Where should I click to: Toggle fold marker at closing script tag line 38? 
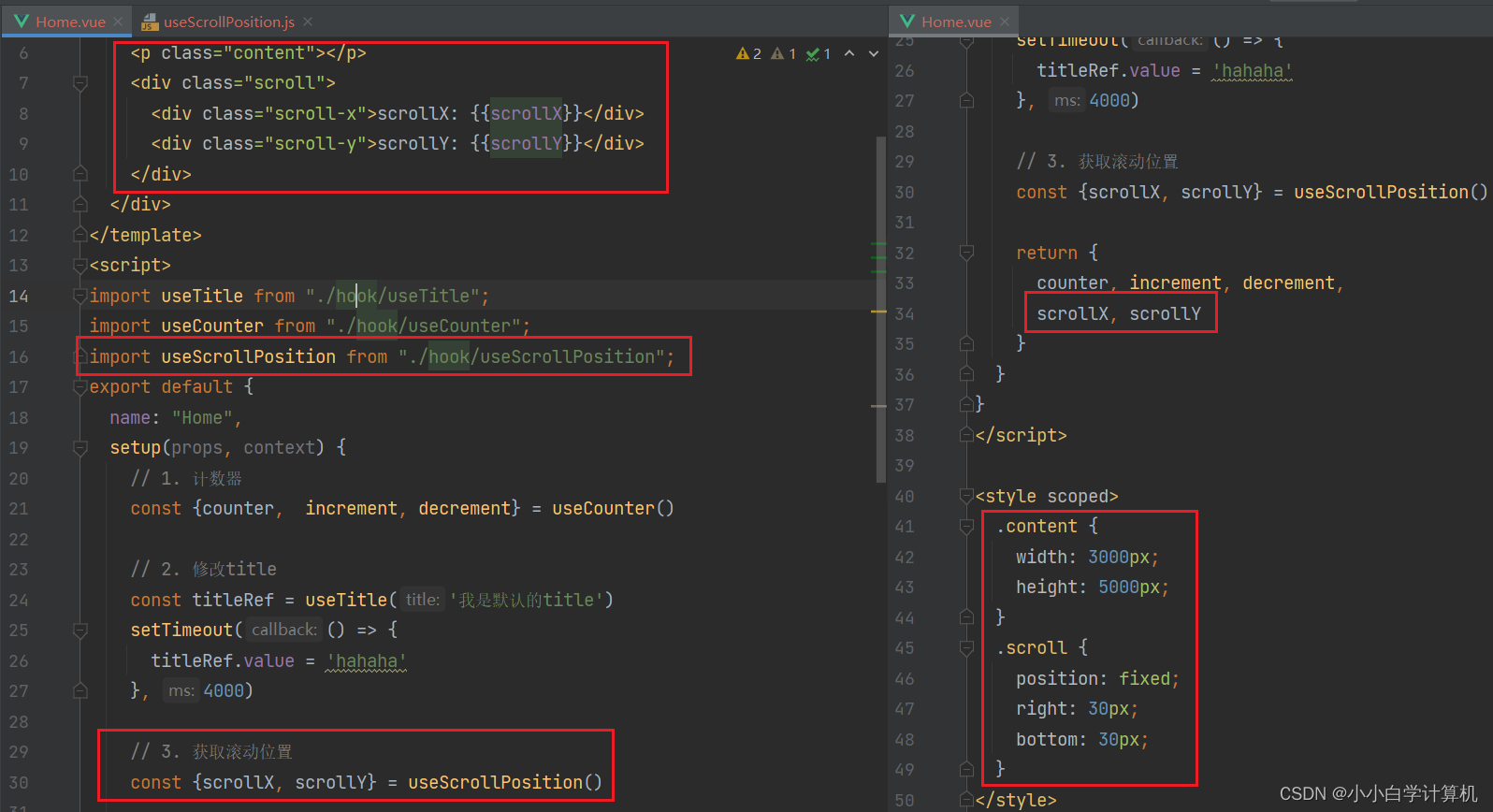(967, 435)
